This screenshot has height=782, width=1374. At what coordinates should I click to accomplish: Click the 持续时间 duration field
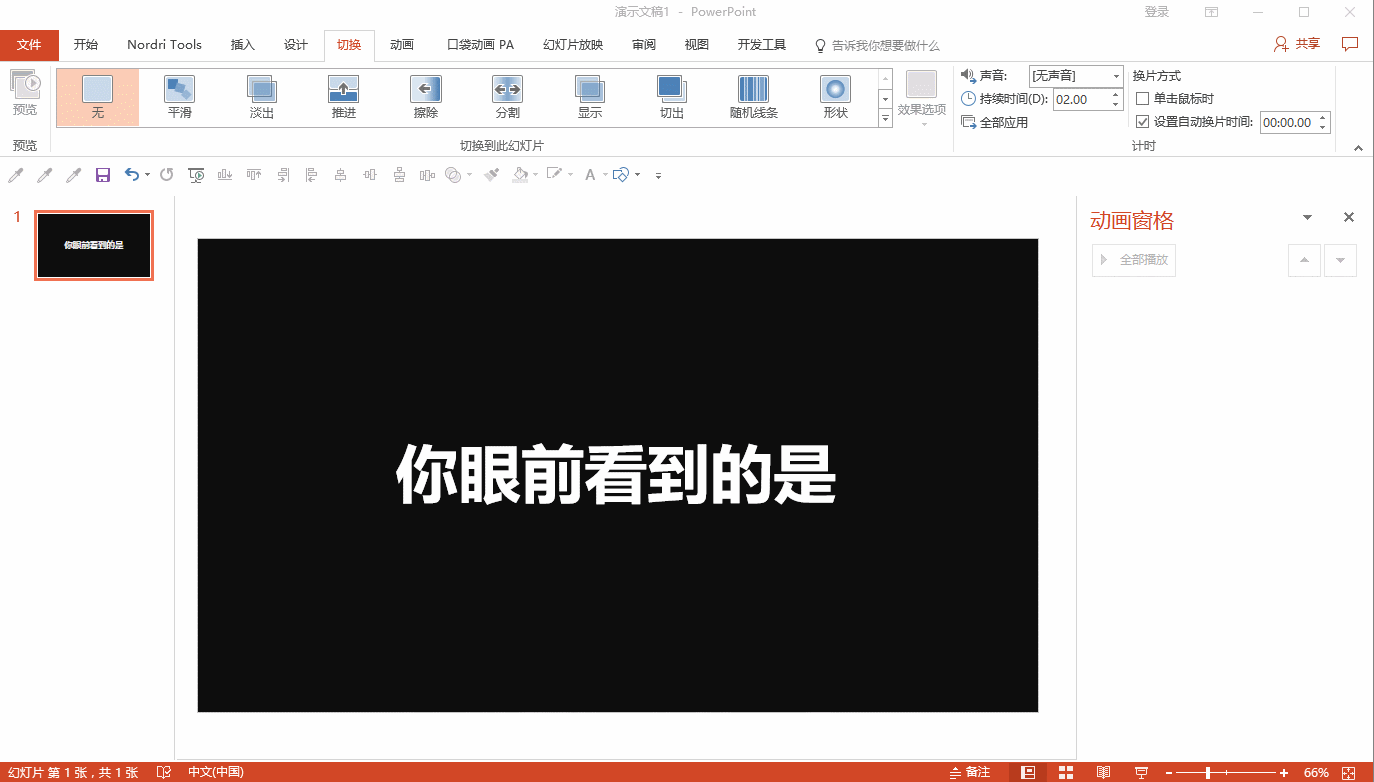pyautogui.click(x=1088, y=99)
